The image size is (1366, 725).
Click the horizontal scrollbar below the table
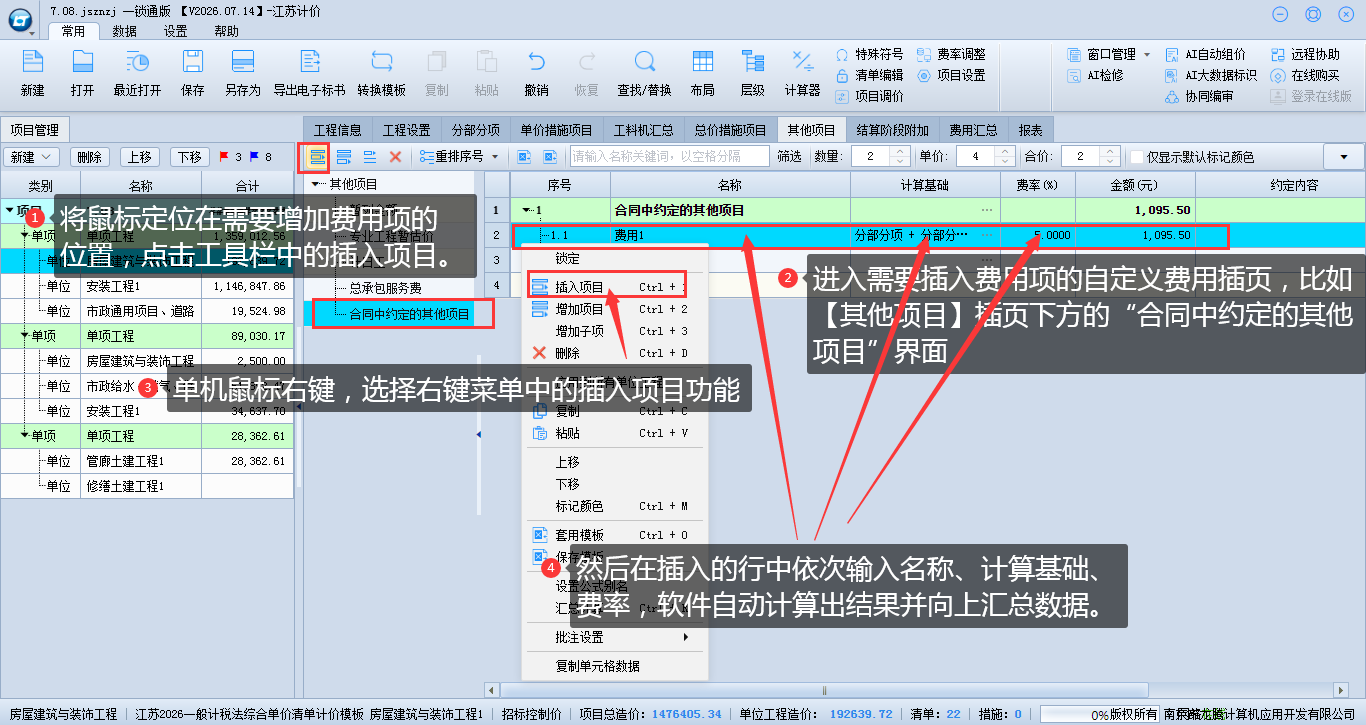[825, 690]
